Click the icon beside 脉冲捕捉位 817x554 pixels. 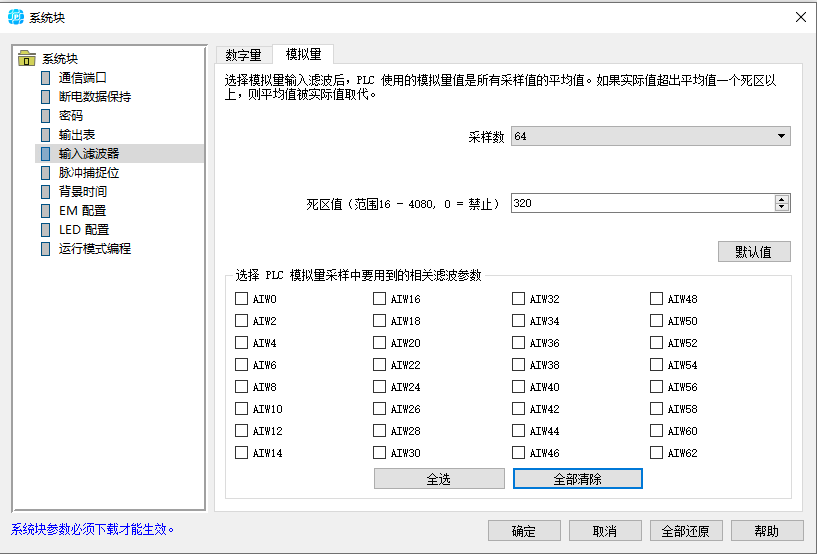pos(46,173)
